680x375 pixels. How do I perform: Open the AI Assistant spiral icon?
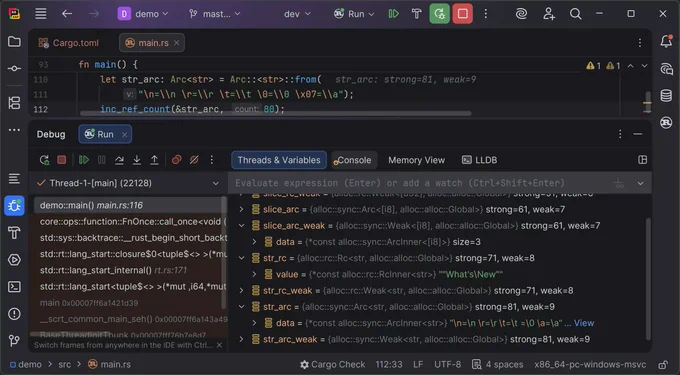521,14
